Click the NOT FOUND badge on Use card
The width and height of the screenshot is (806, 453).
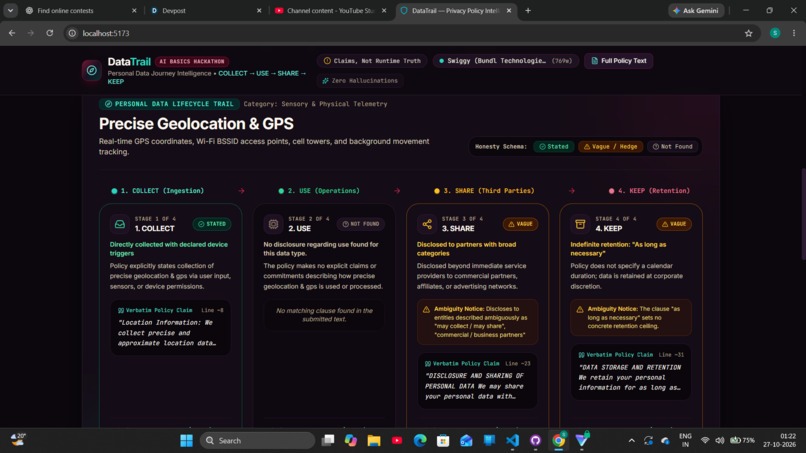pos(361,224)
